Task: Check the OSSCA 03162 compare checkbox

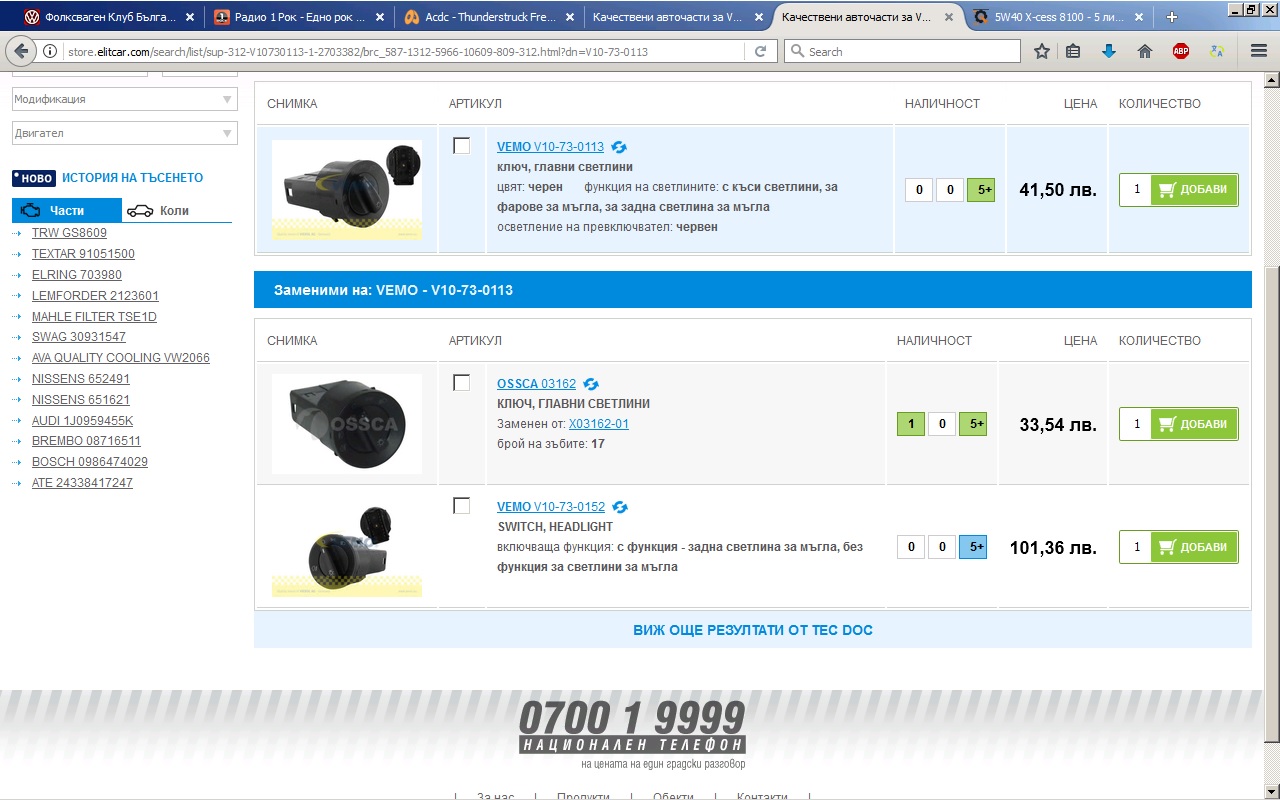Action: [461, 383]
